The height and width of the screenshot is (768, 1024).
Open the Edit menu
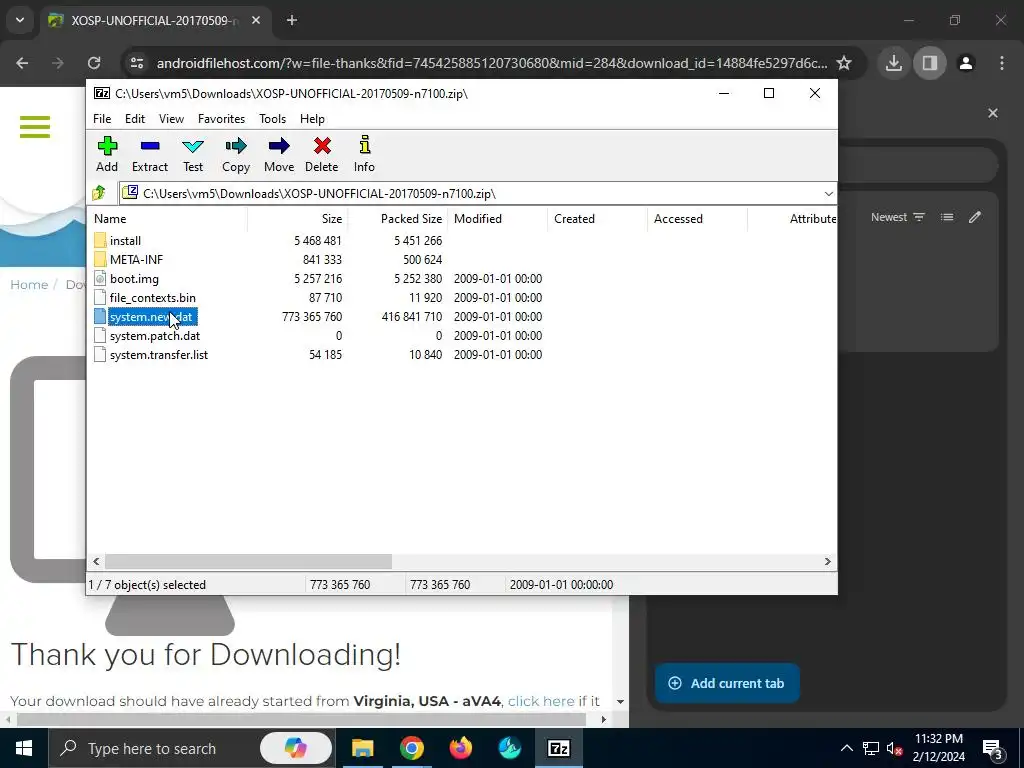(x=135, y=119)
